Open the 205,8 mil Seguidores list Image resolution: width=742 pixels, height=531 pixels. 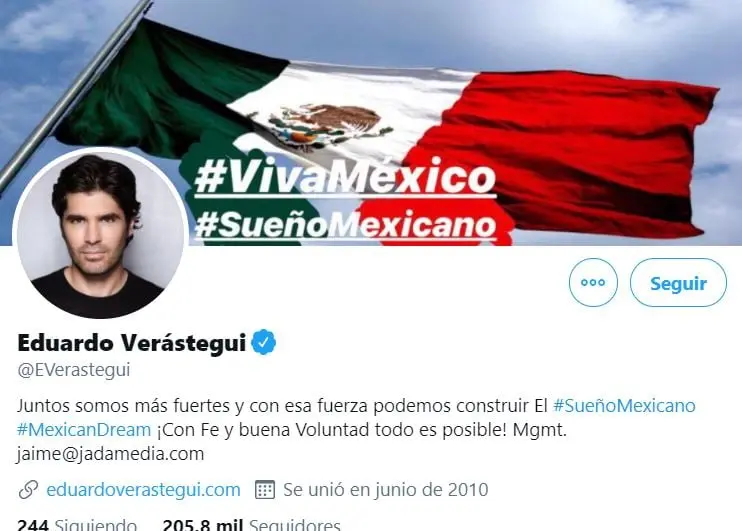click(x=251, y=524)
